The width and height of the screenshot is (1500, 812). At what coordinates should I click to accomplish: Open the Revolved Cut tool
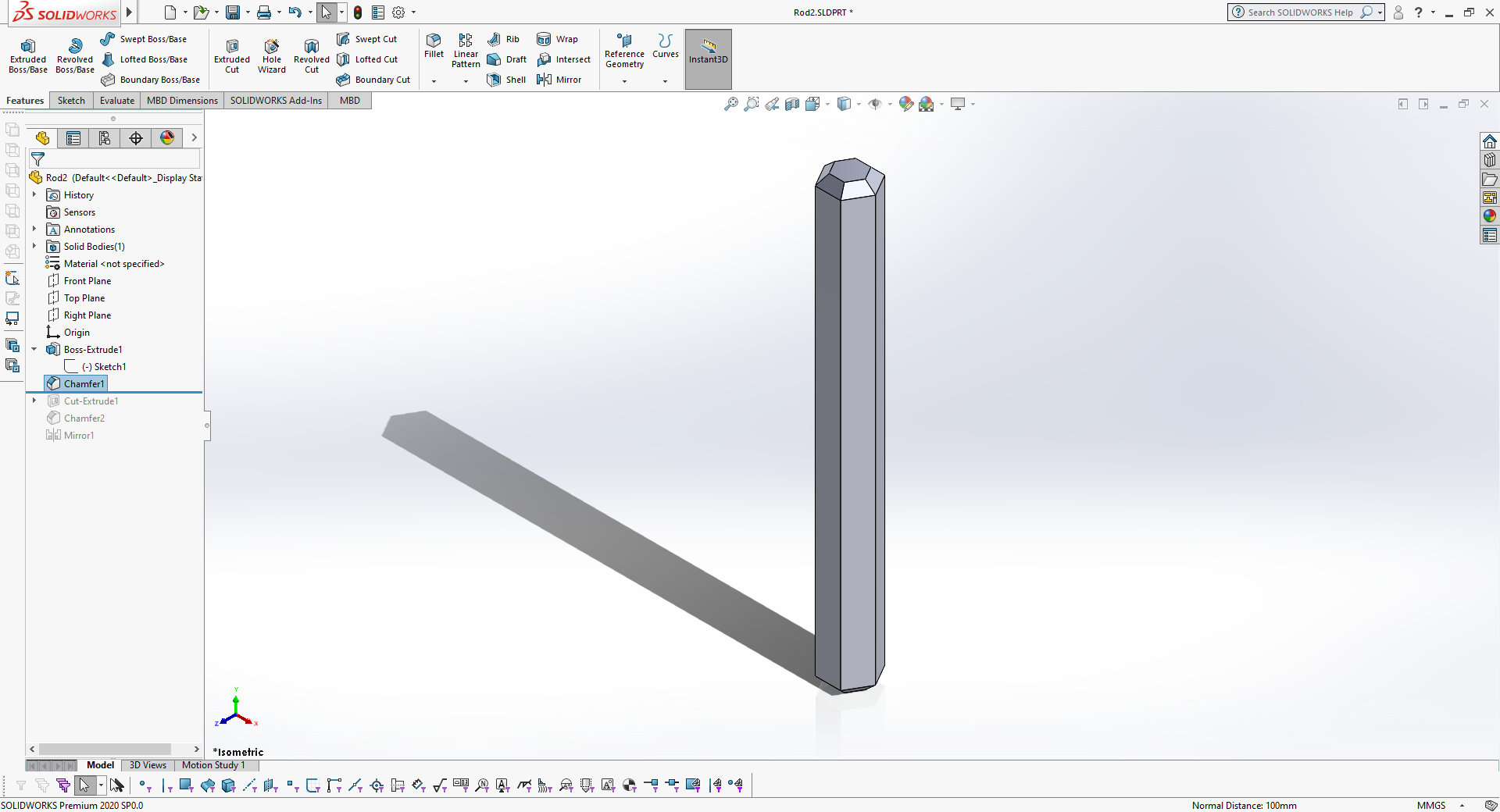click(x=312, y=56)
